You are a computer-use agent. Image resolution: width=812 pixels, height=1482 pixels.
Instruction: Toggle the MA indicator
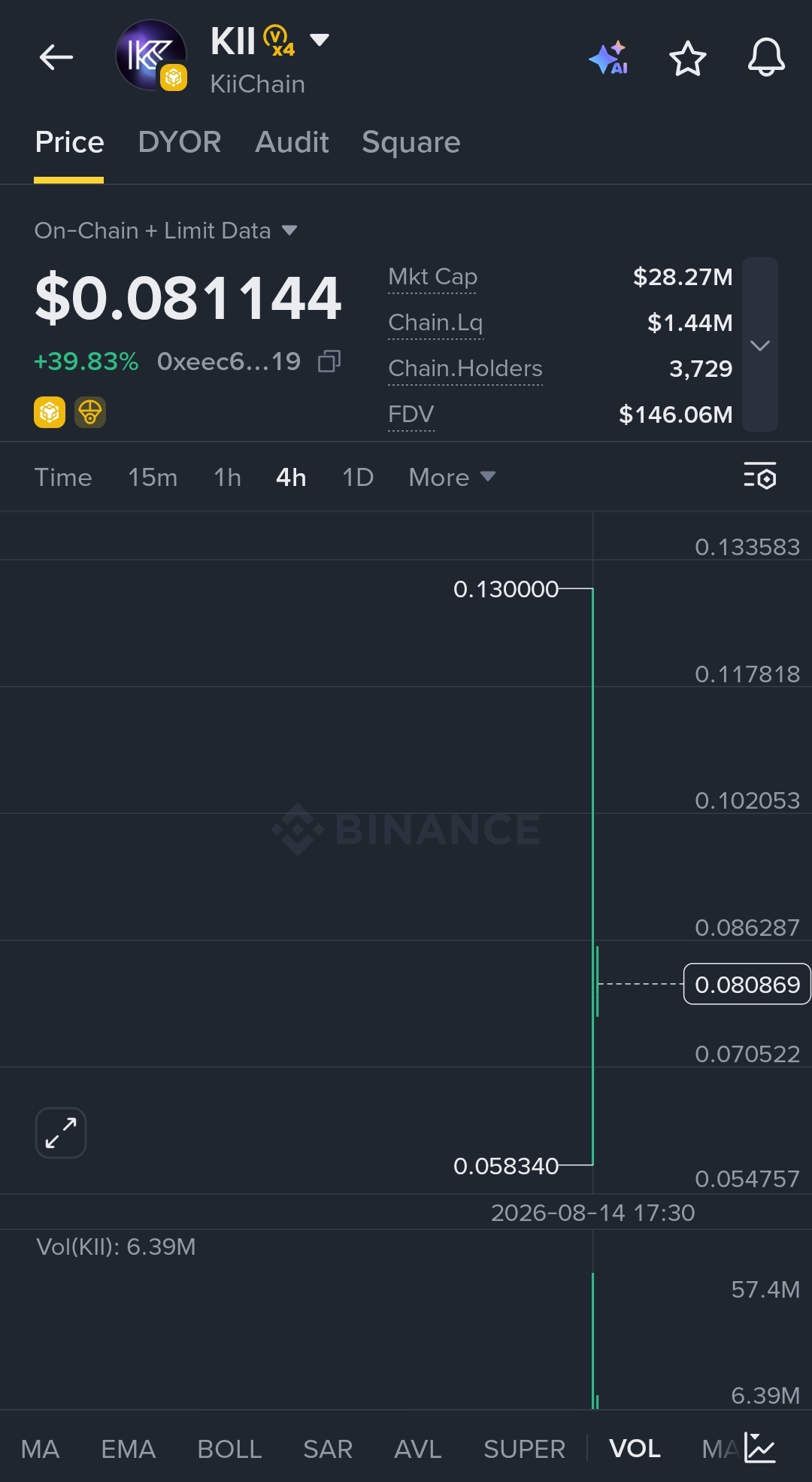(40, 1449)
